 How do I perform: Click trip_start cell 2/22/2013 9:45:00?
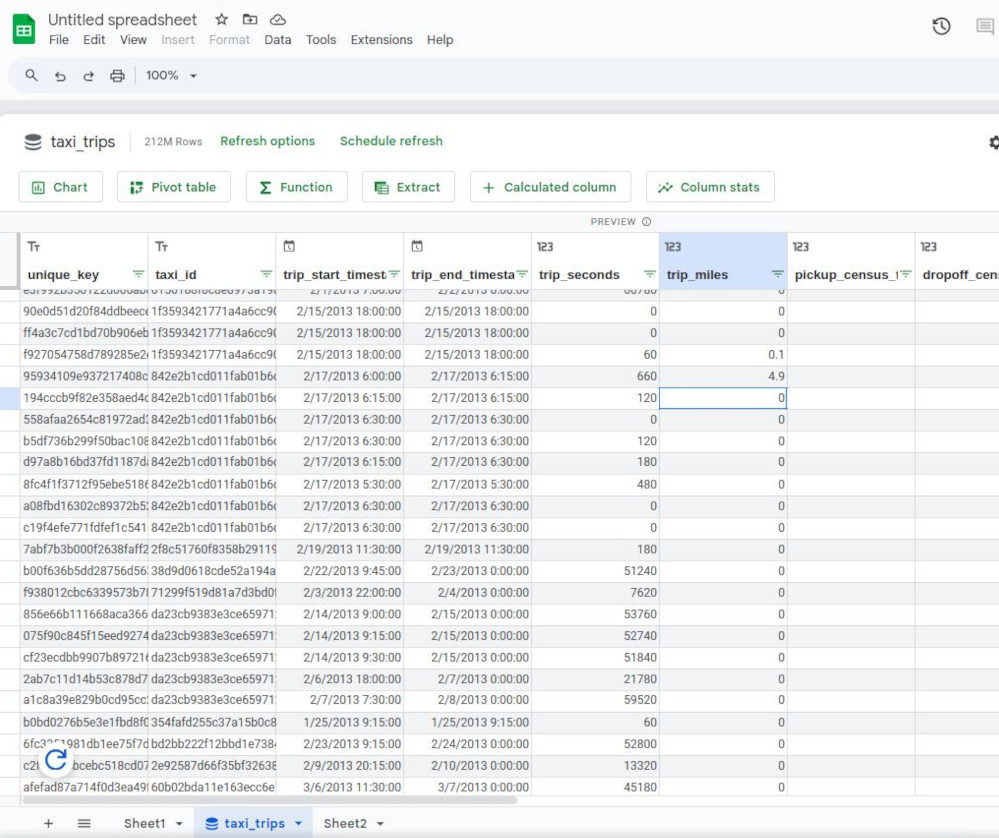coord(340,571)
